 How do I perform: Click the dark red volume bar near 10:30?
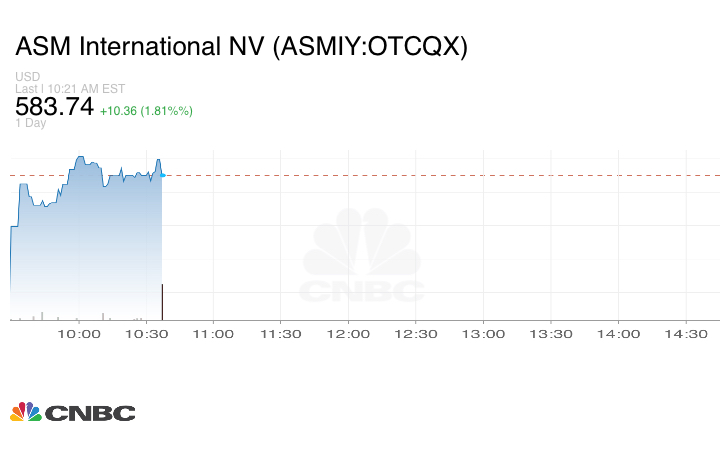[x=162, y=301]
